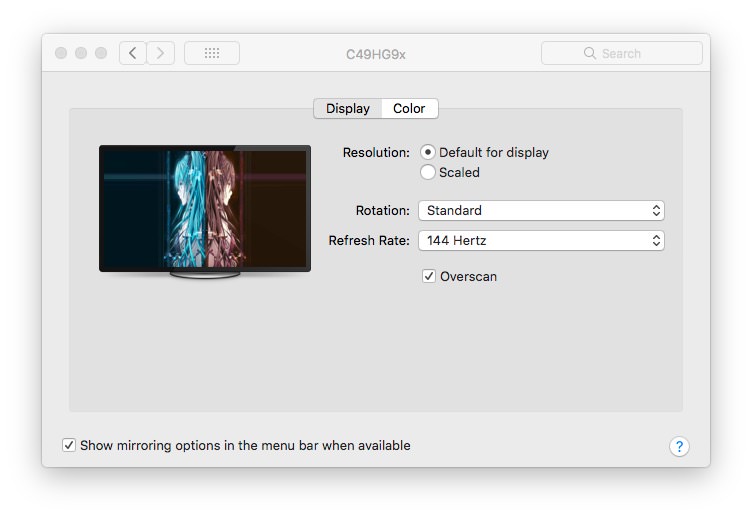
Task: Open the Rotation dropdown set to Standard
Action: [x=541, y=211]
